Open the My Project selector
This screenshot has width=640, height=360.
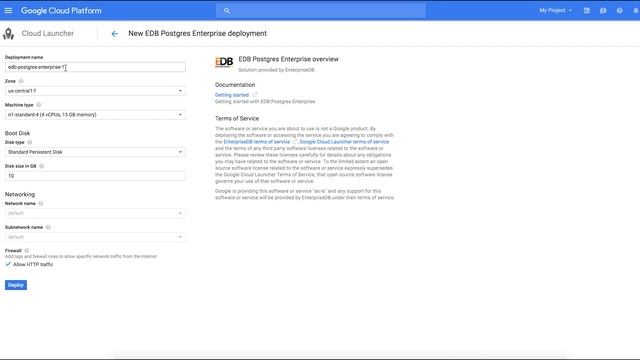point(556,11)
